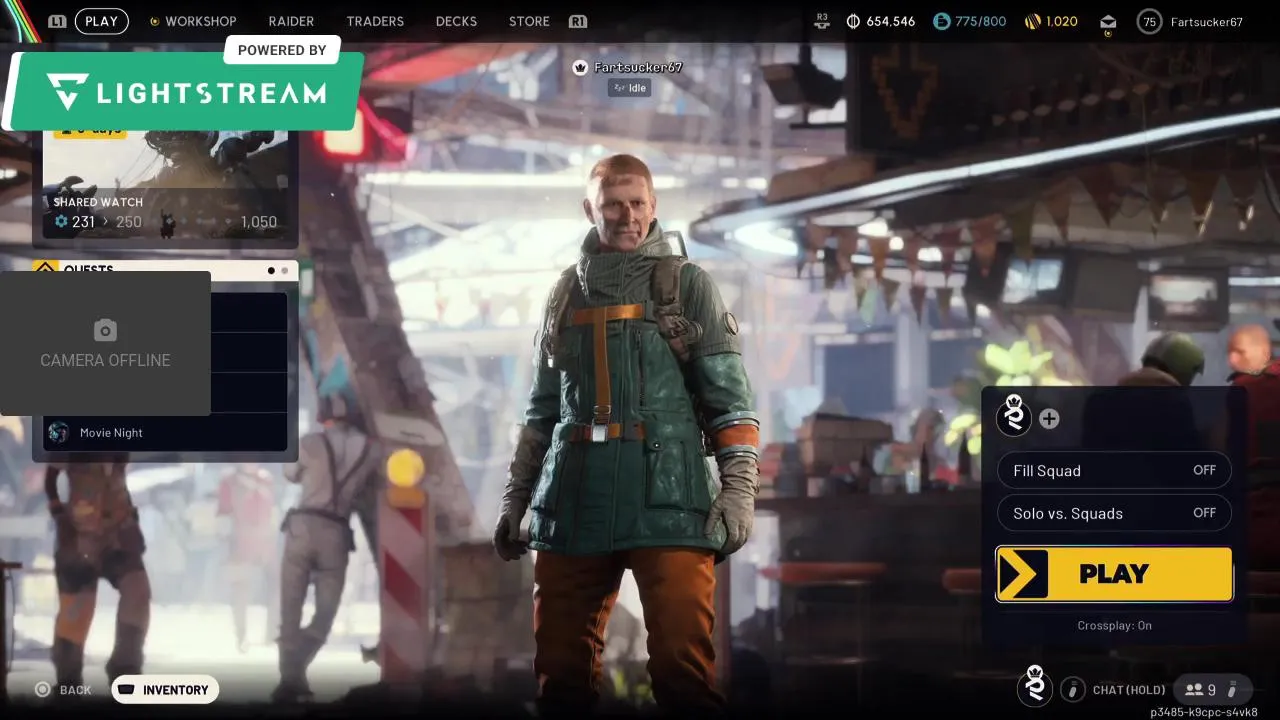Open the Fartsucker67 profile name in top bar
The image size is (1280, 720).
(1206, 21)
